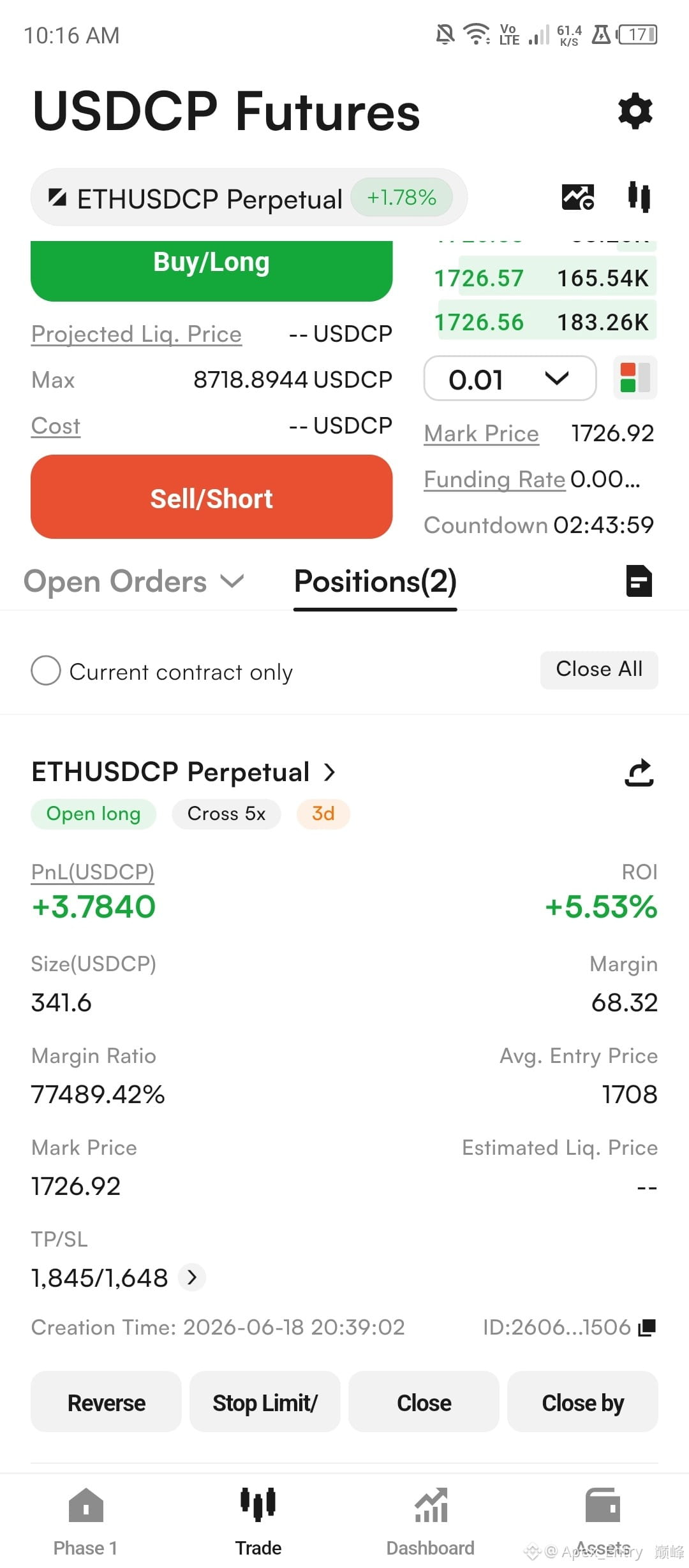Share the ETHUSDCP position

point(639,772)
